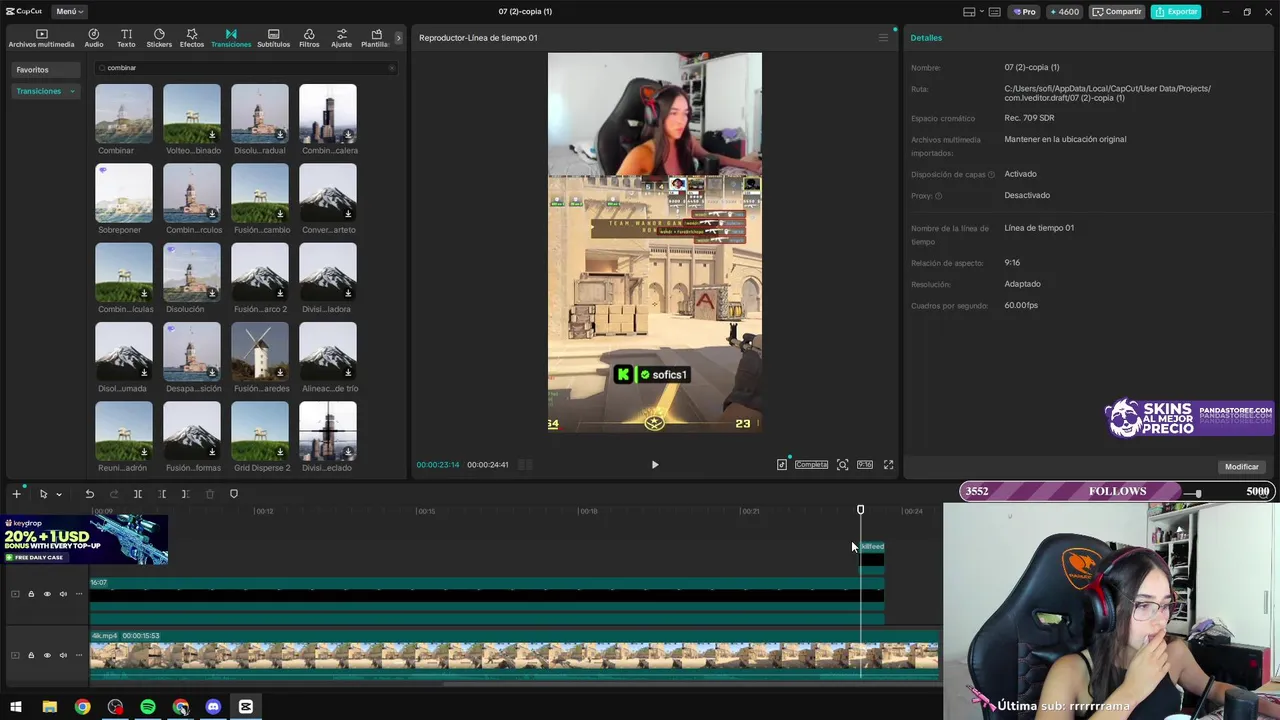The image size is (1280, 720).
Task: Open the Menú dropdown
Action: click(69, 11)
